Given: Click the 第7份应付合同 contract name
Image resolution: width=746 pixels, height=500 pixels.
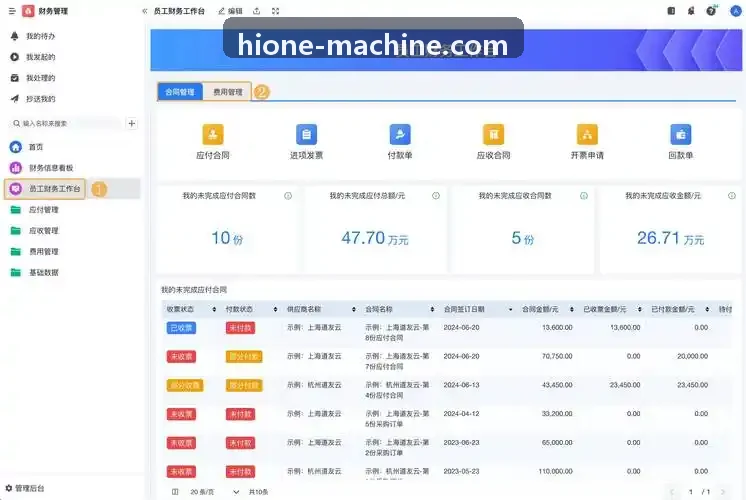Looking at the screenshot, I should click(397, 361).
